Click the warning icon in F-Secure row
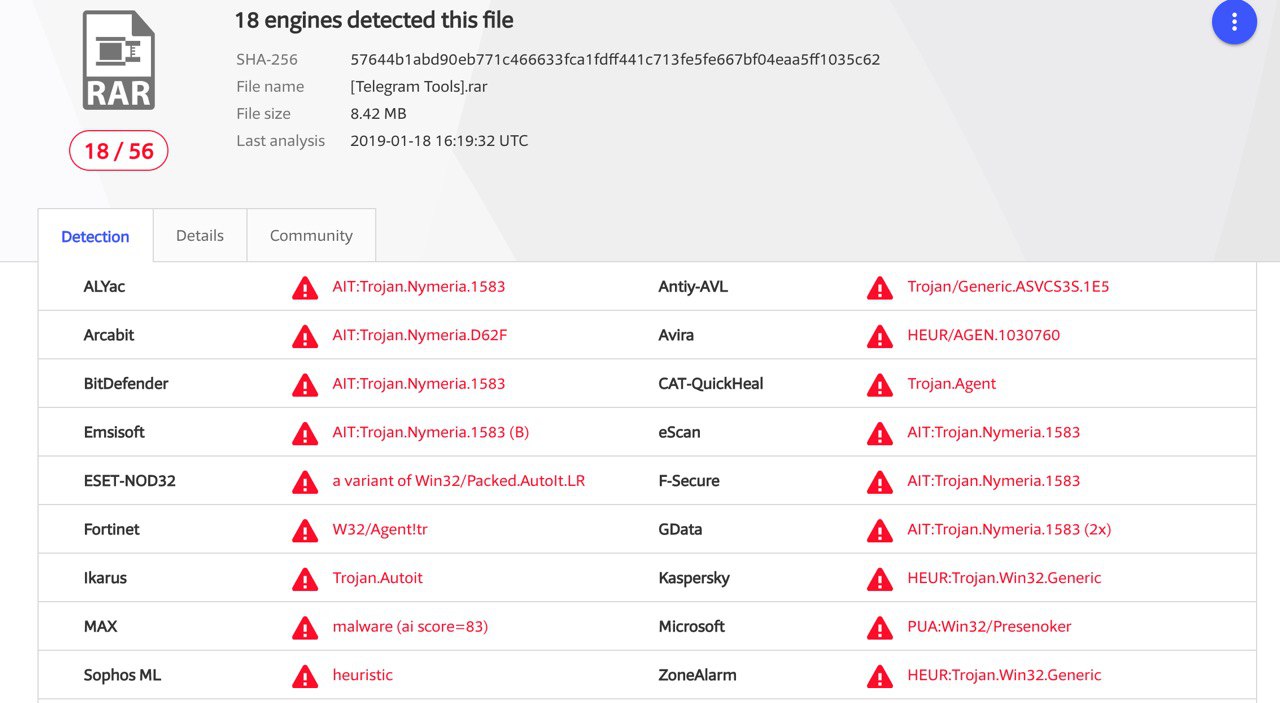 880,482
